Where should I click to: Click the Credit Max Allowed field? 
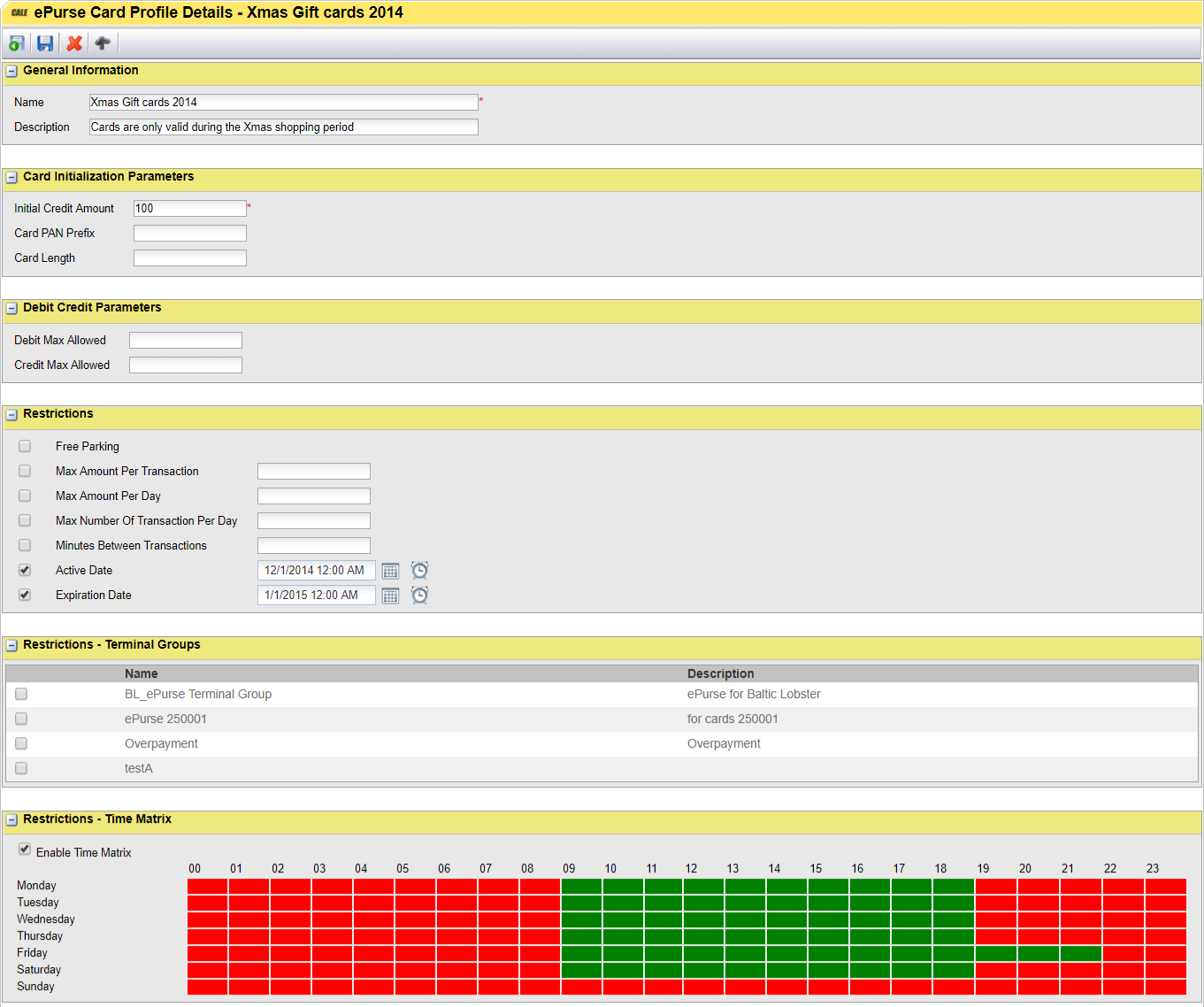click(186, 365)
